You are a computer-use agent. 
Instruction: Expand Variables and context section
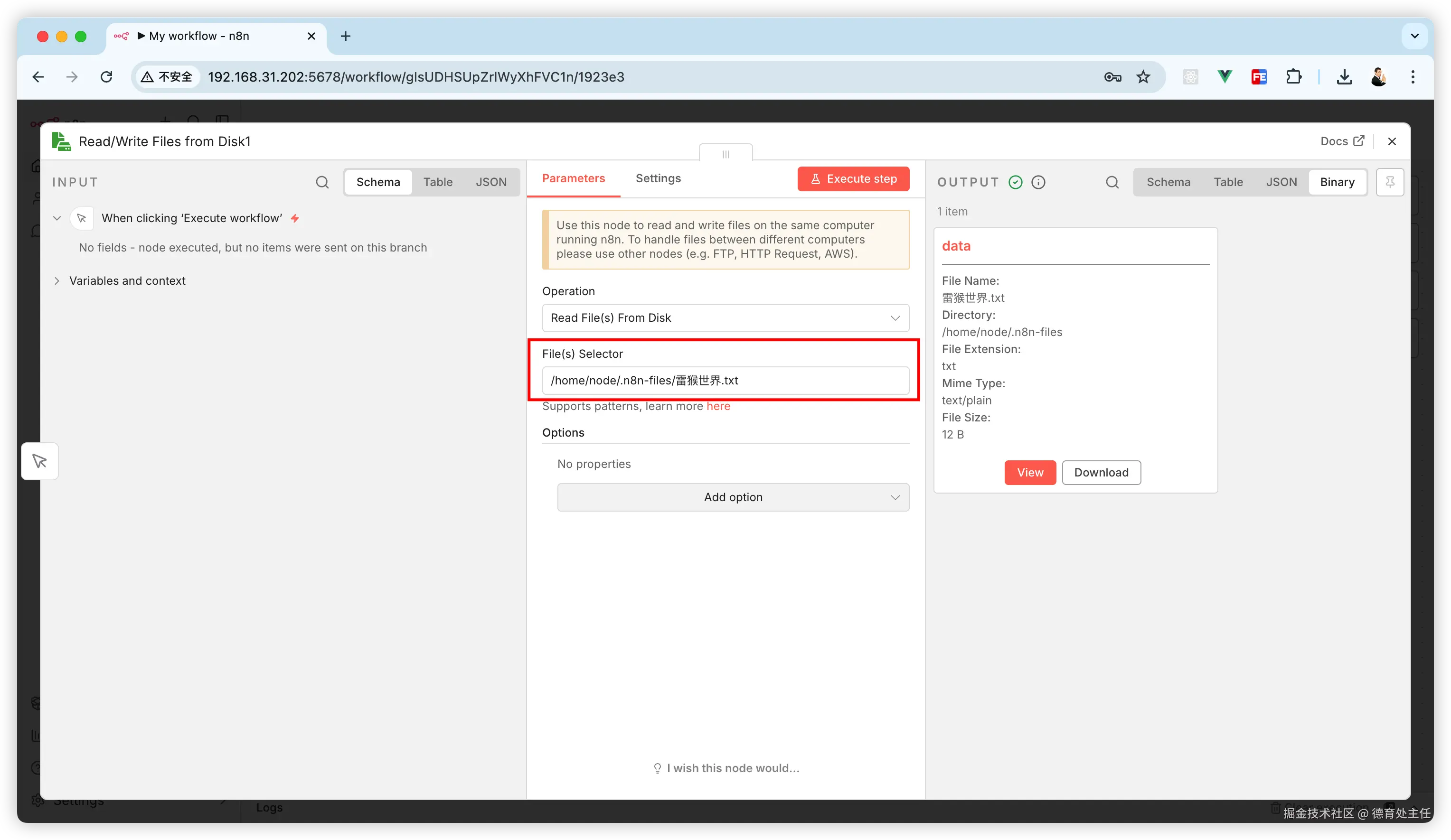coord(127,281)
